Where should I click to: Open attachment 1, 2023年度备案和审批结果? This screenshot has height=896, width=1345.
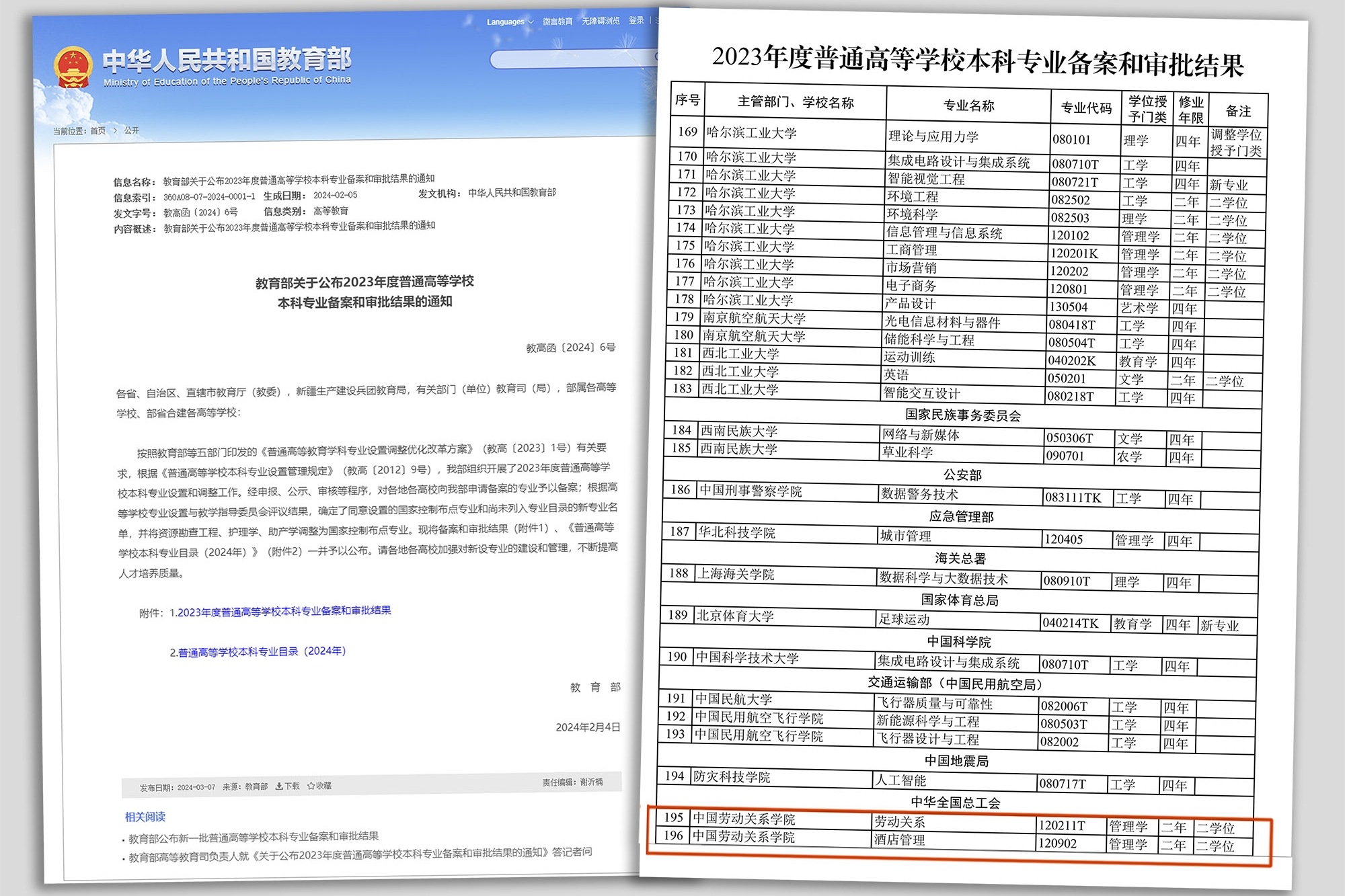pos(284,612)
